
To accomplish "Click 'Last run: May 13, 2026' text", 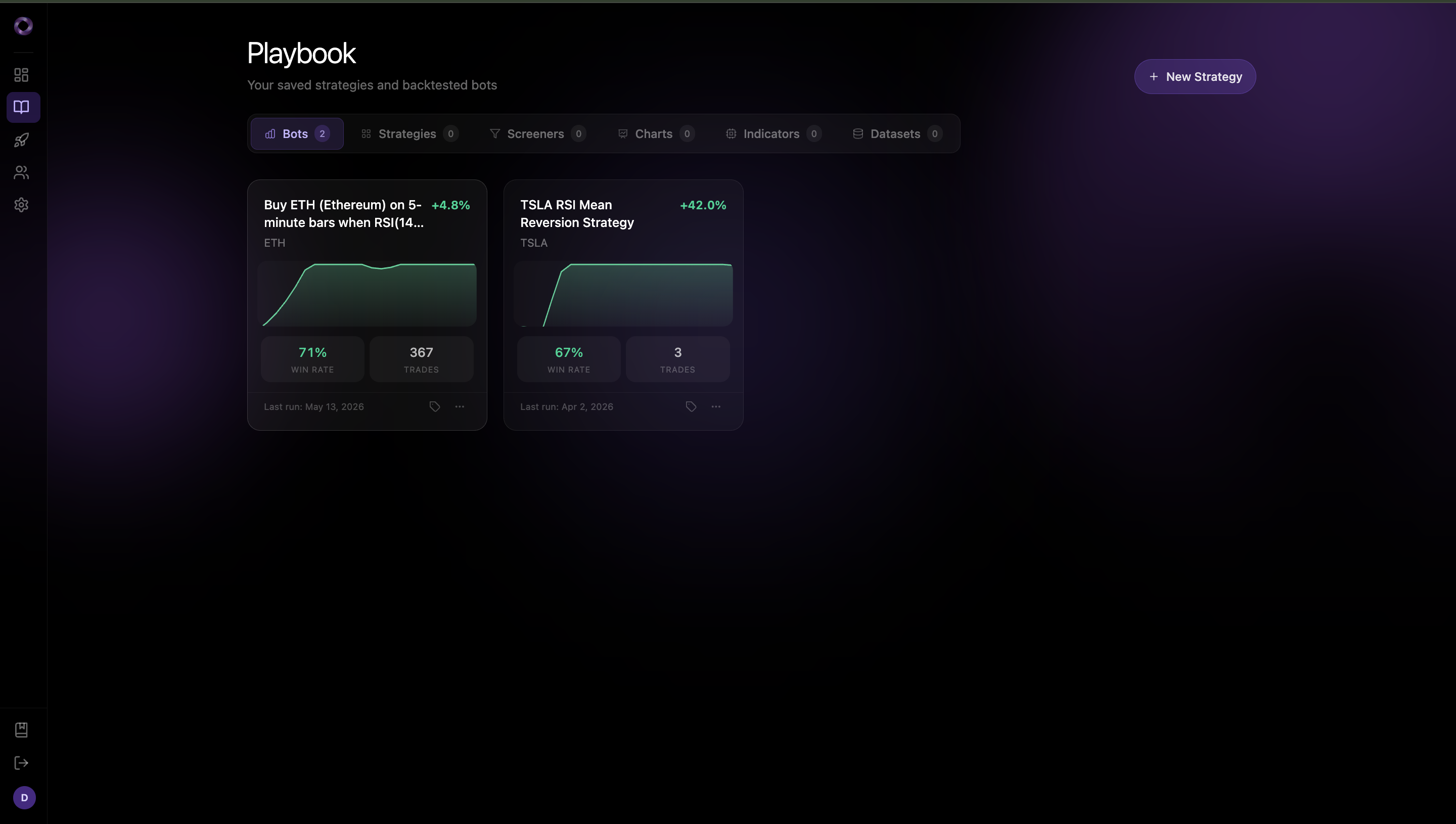I will (313, 406).
